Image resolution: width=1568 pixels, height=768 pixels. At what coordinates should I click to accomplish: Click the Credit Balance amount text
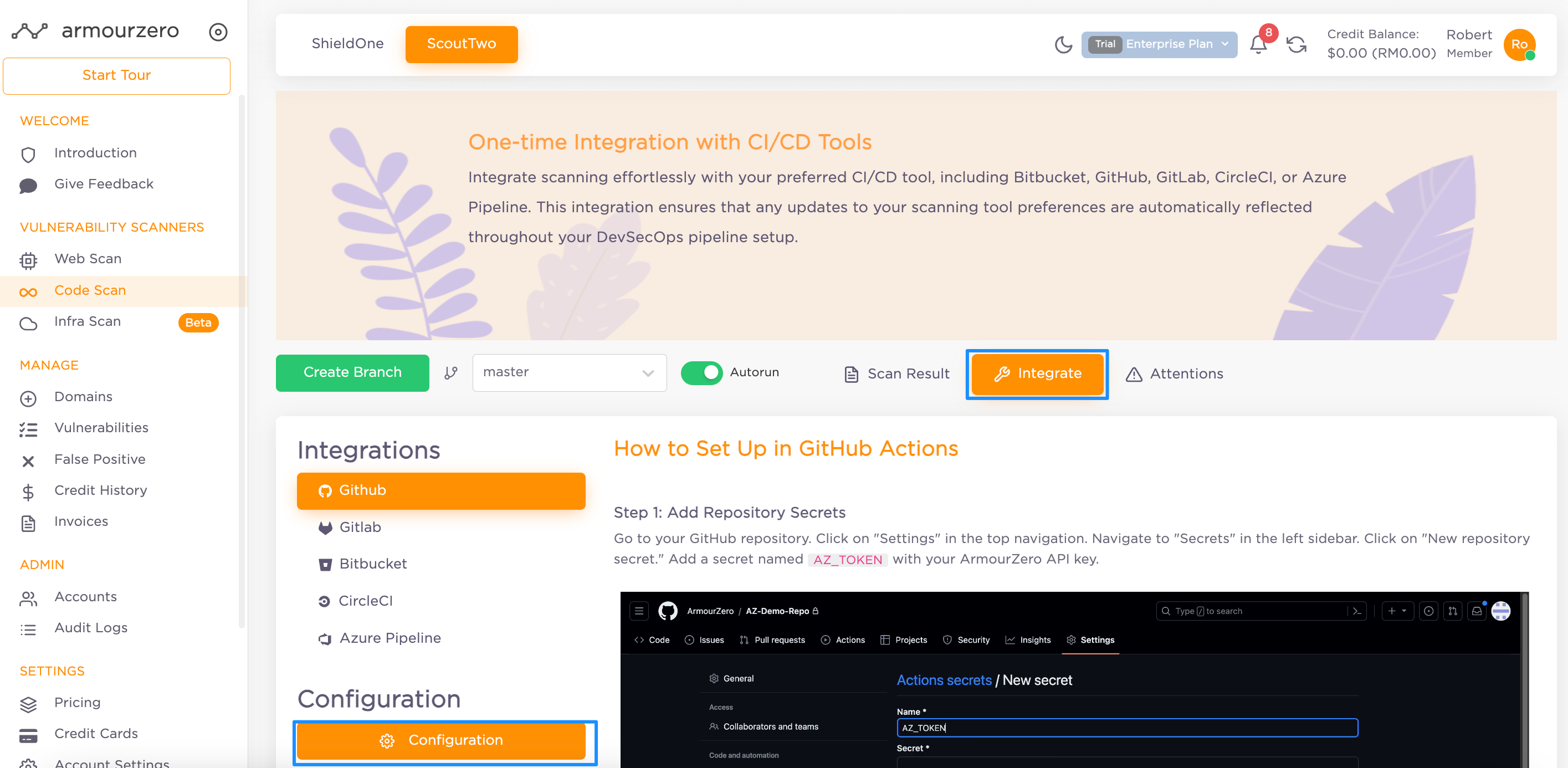coord(1381,54)
